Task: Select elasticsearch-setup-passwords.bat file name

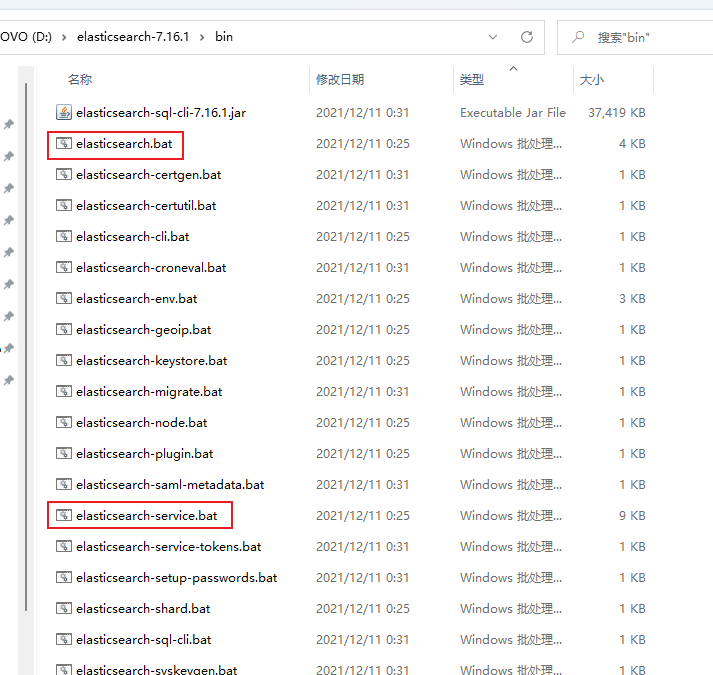Action: pos(176,578)
